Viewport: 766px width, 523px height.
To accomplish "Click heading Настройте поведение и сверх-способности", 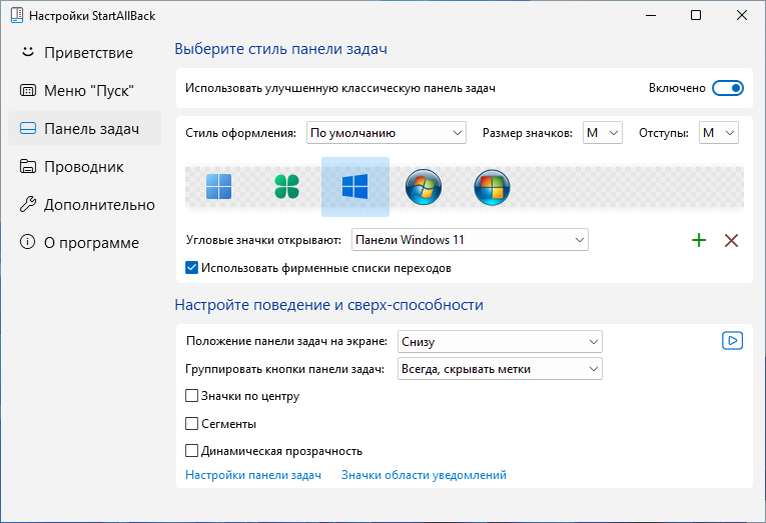I will coord(329,305).
